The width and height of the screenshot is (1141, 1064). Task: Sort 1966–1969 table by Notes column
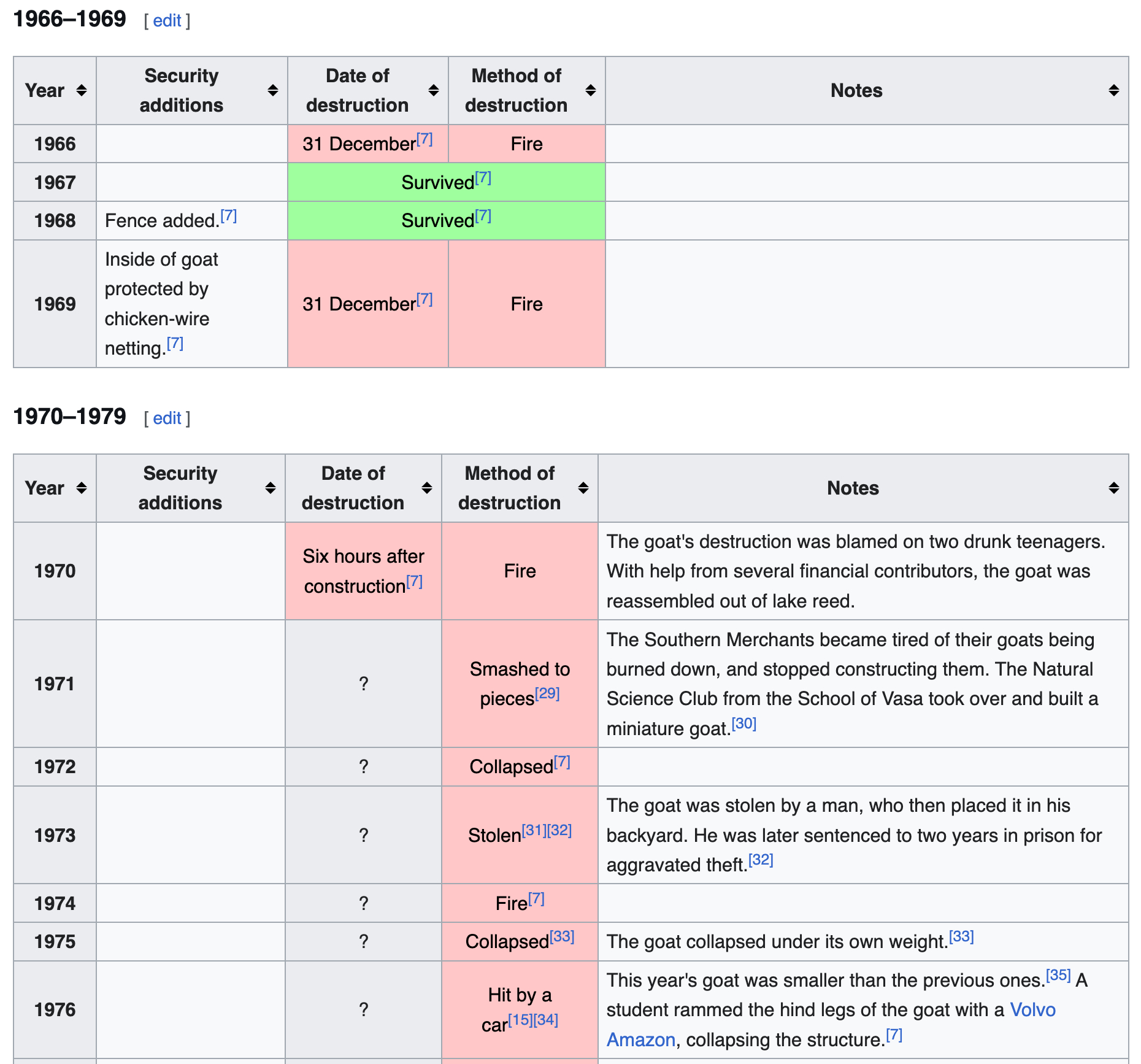coord(1113,91)
